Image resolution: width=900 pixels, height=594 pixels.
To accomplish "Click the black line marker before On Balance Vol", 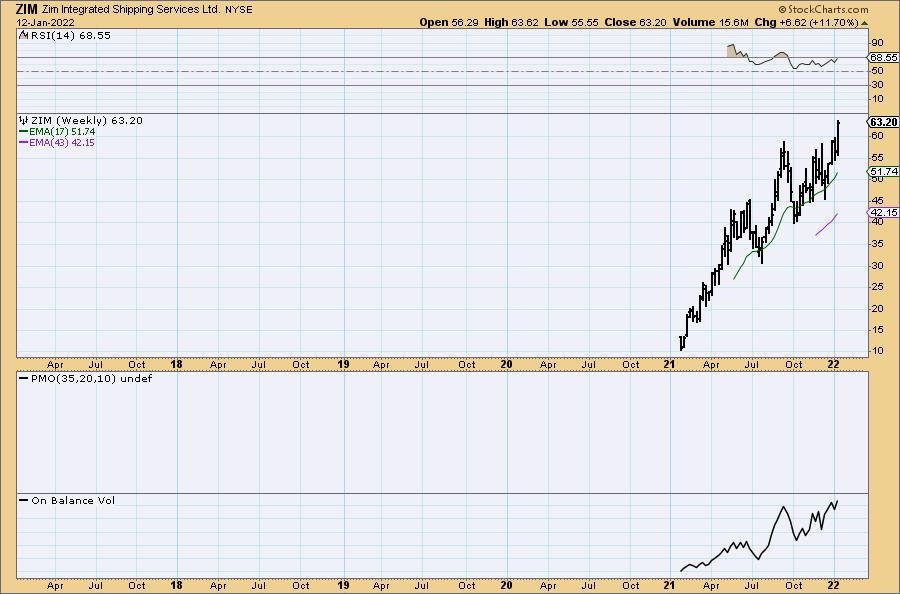I will point(24,500).
